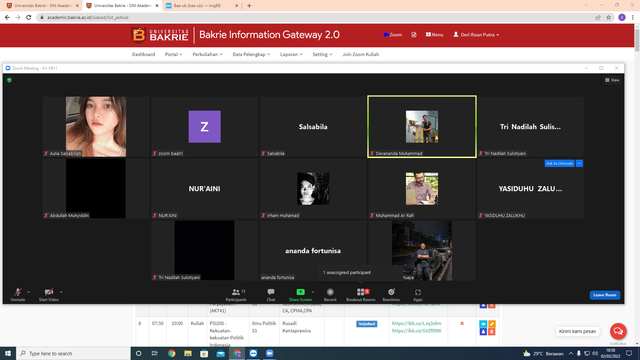Screen dimensions: 640x360
Task: Open audio options arrow beside Unmute
Action: point(29,292)
